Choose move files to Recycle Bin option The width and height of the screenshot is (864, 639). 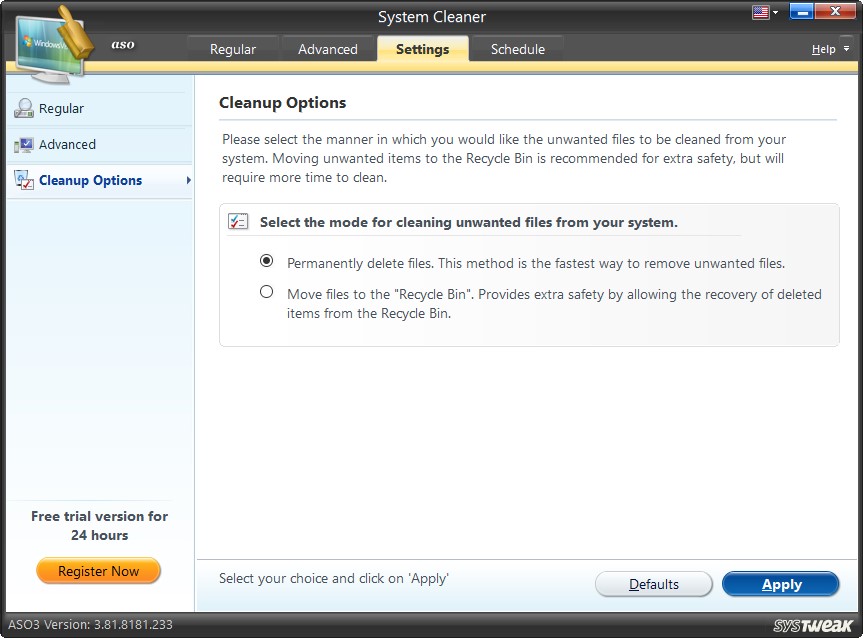[x=266, y=290]
